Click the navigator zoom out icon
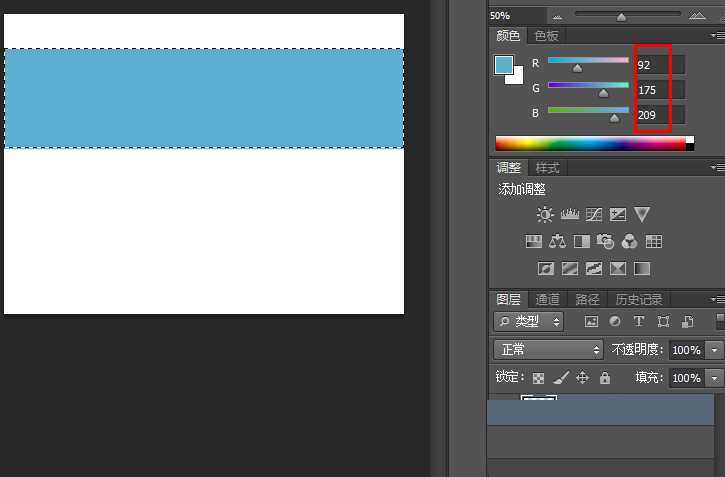Image resolution: width=725 pixels, height=477 pixels. (x=557, y=18)
